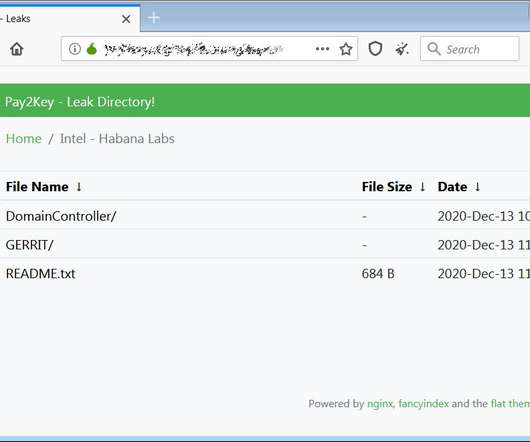Click the DomainController date 2020-Dec-13

point(484,216)
